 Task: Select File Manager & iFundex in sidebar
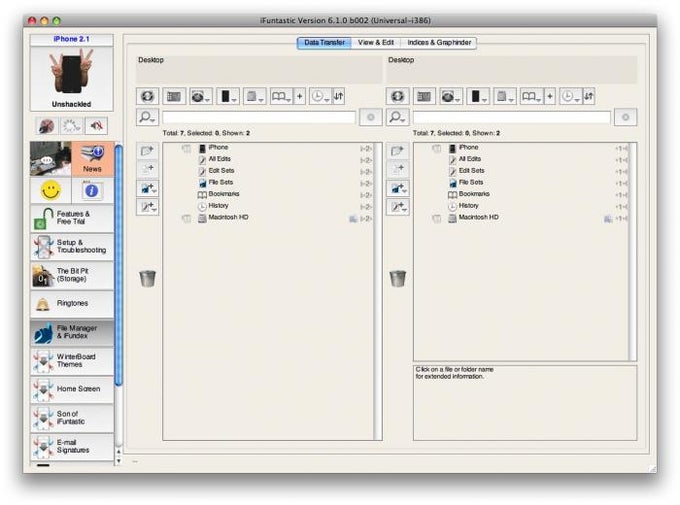72,332
